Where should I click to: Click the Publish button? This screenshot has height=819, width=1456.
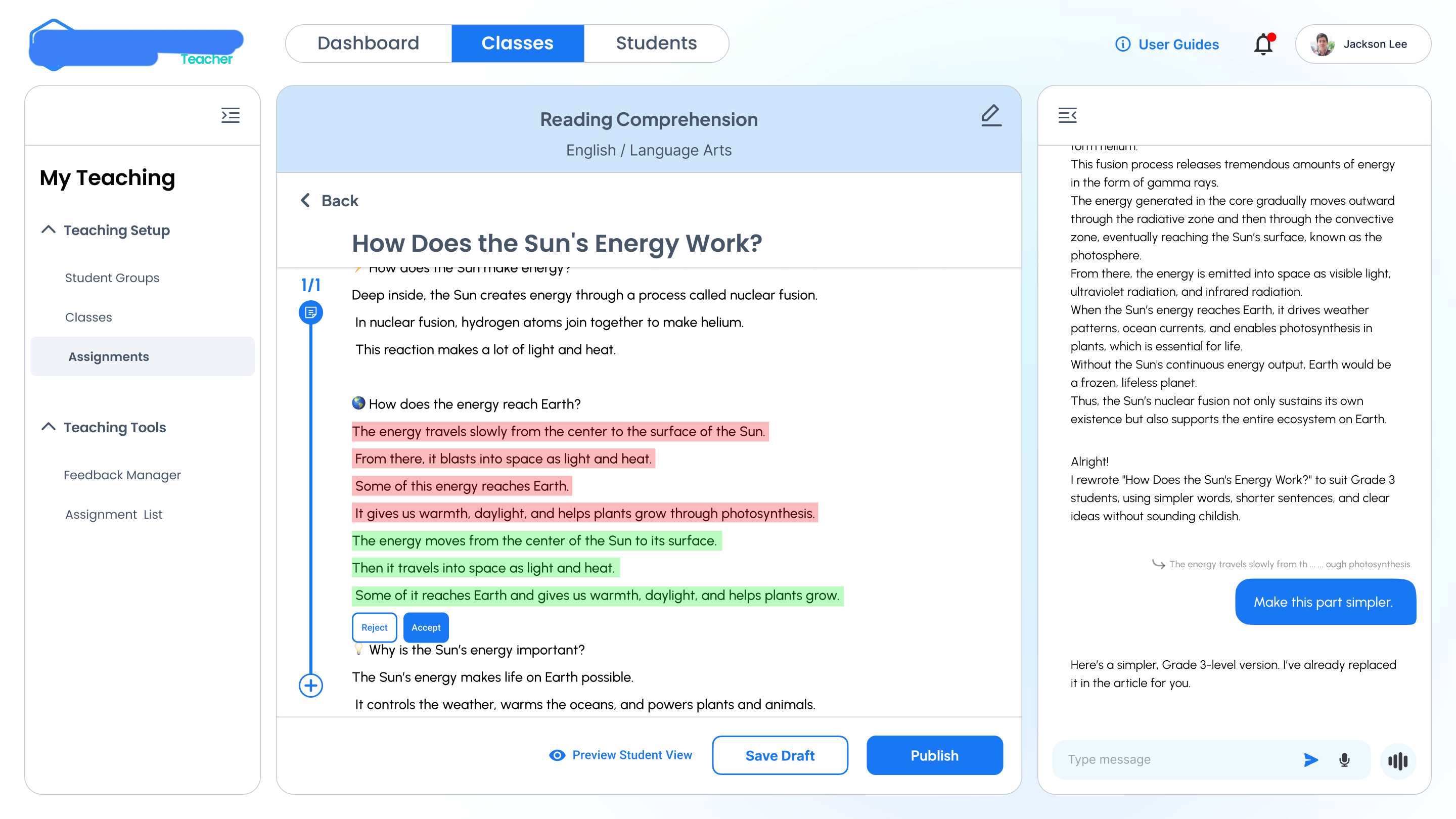click(934, 755)
